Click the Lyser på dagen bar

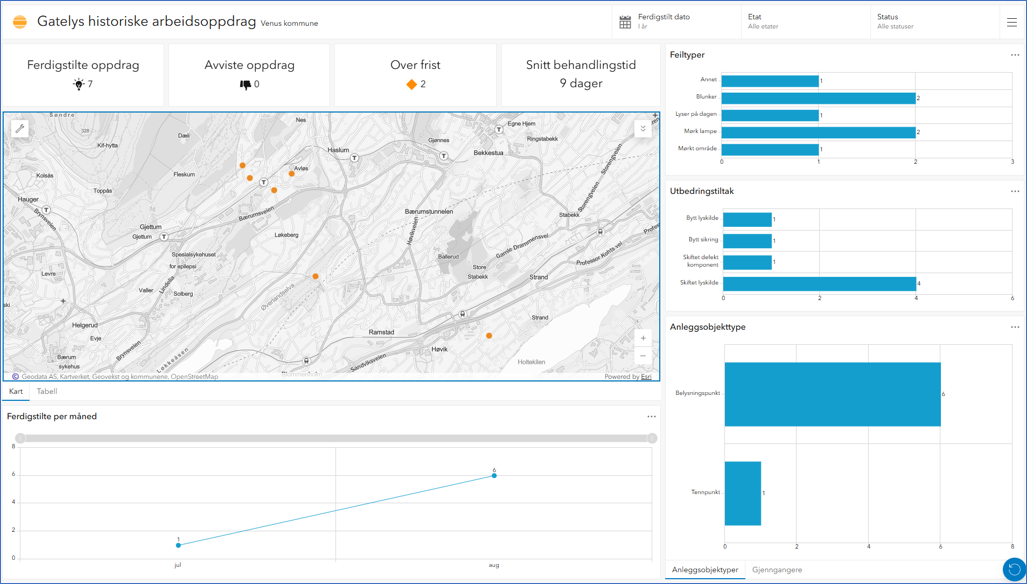coord(770,115)
